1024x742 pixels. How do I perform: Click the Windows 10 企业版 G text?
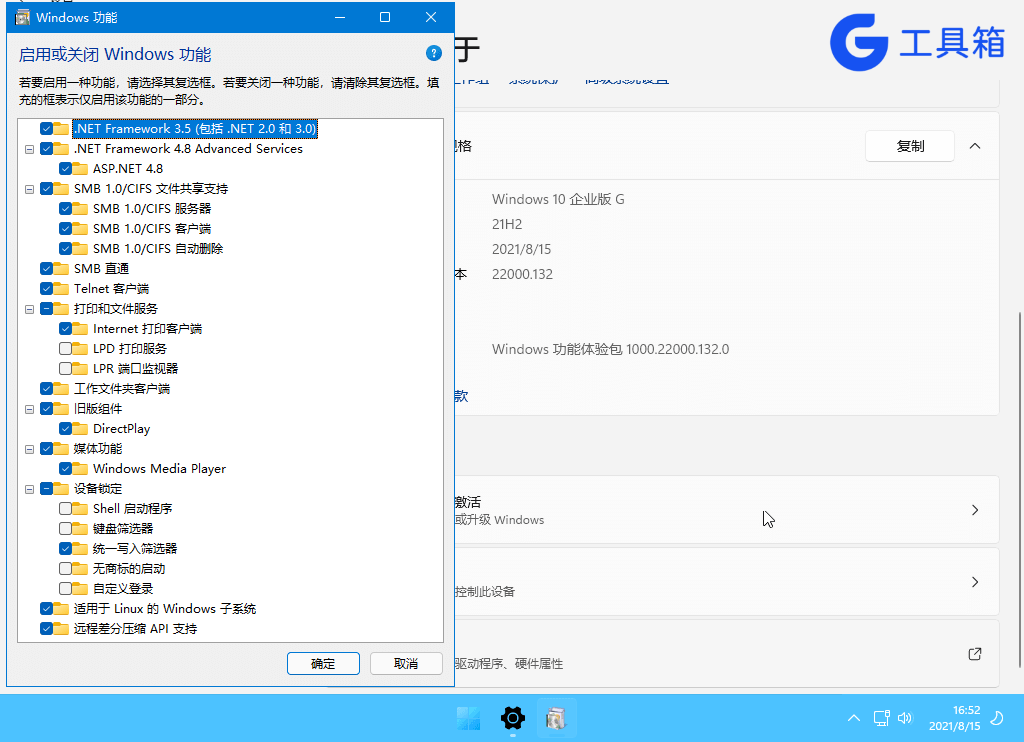(558, 199)
